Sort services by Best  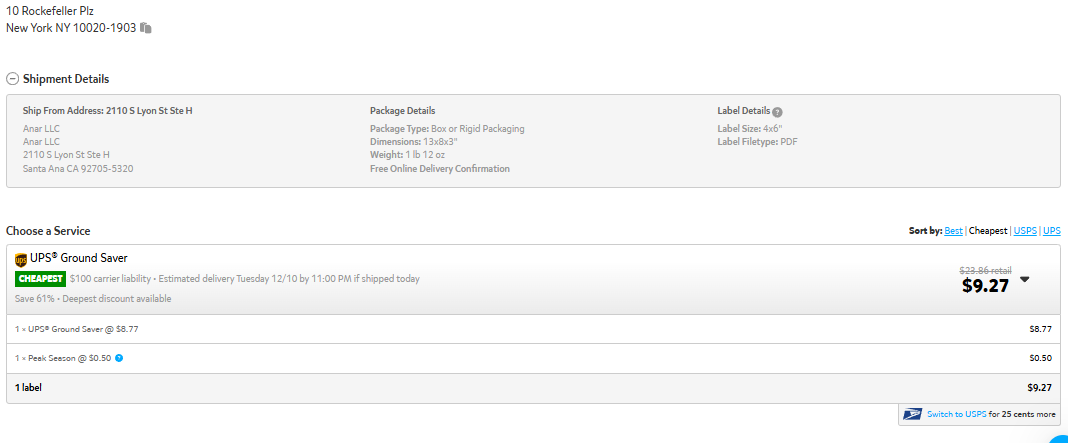click(x=953, y=231)
